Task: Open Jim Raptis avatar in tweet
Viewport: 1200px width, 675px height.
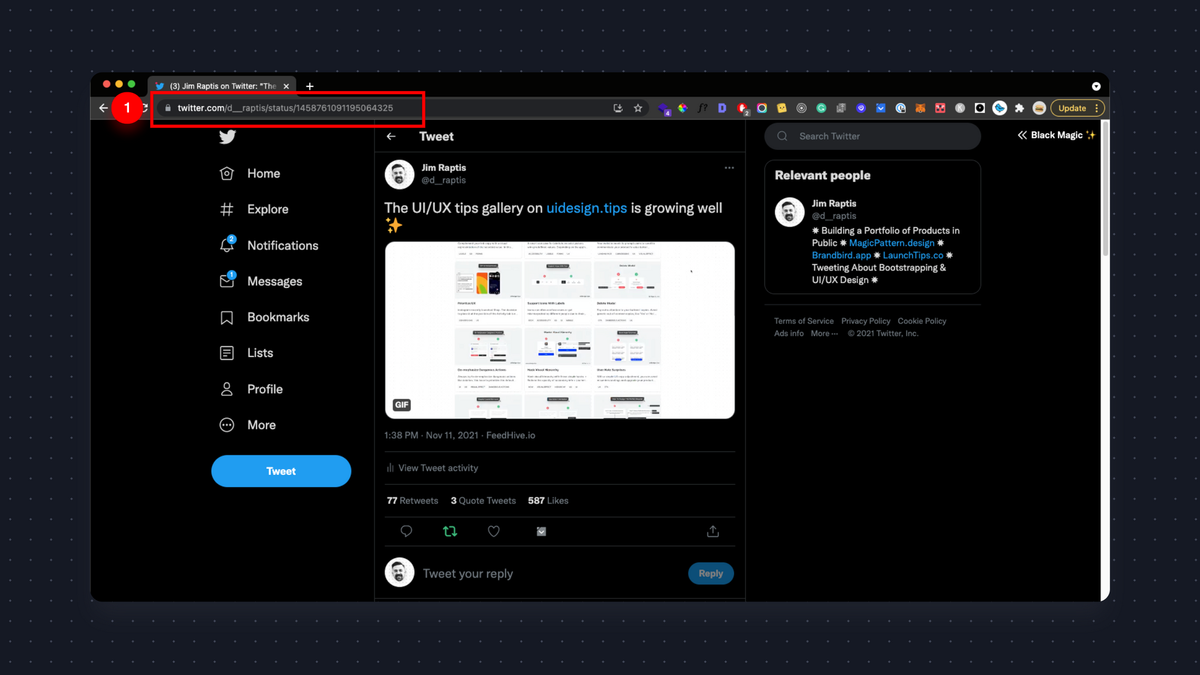Action: coord(399,174)
